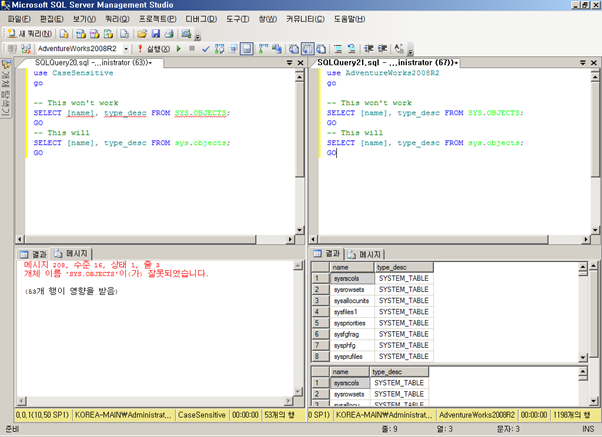
Task: Open the Messages (메시지) tab in left pane
Action: [x=71, y=253]
